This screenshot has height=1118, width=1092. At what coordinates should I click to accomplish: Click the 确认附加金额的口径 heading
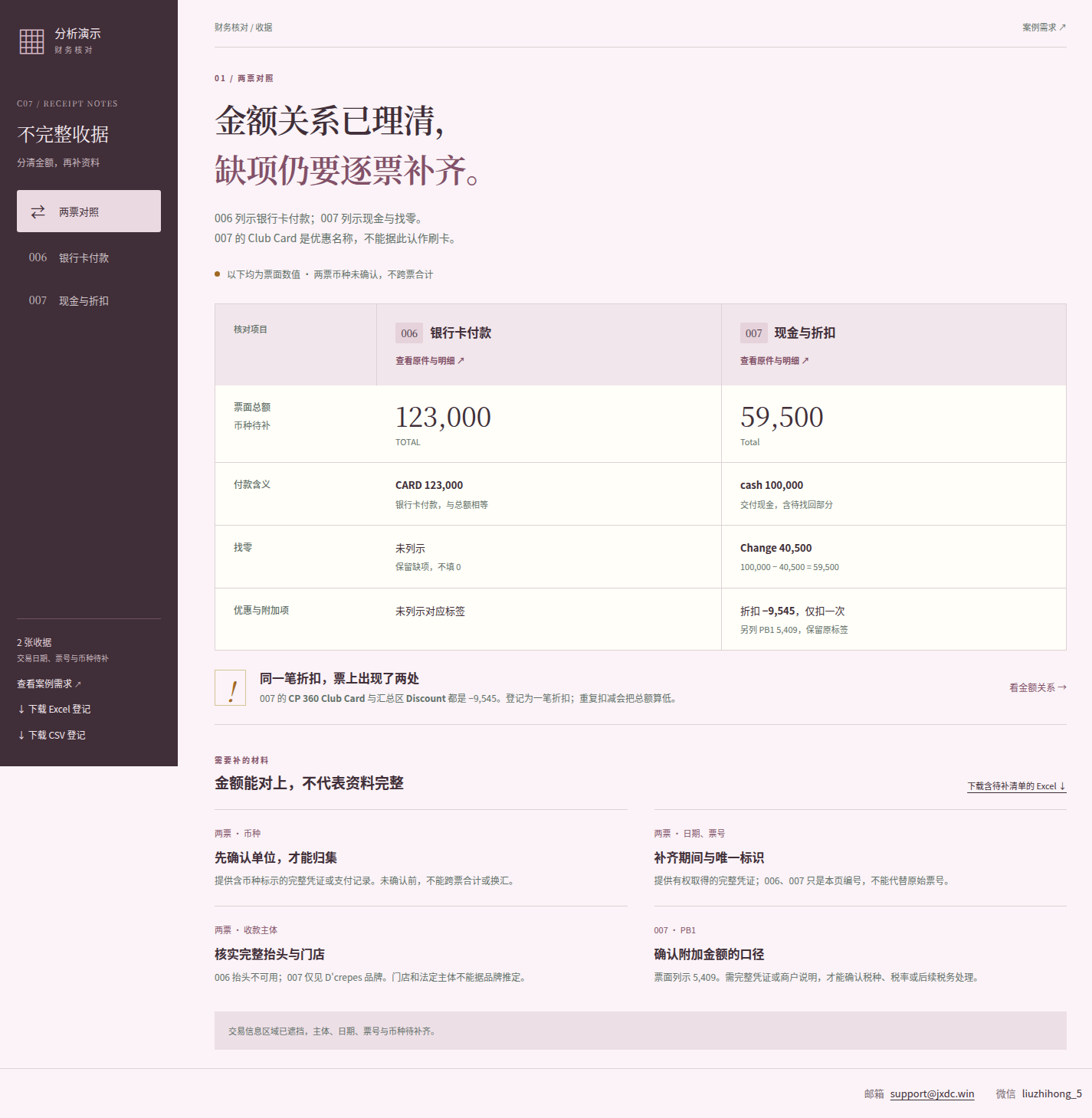(x=709, y=954)
